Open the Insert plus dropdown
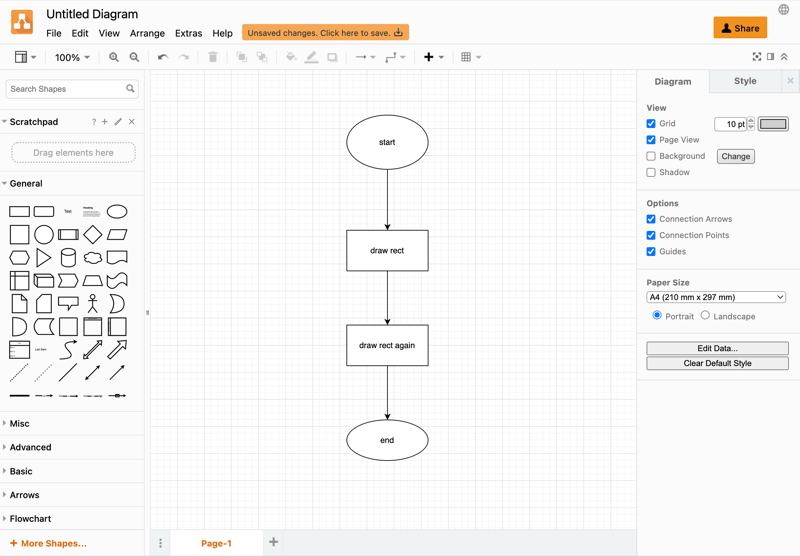Viewport: 800px width, 556px height. [434, 57]
